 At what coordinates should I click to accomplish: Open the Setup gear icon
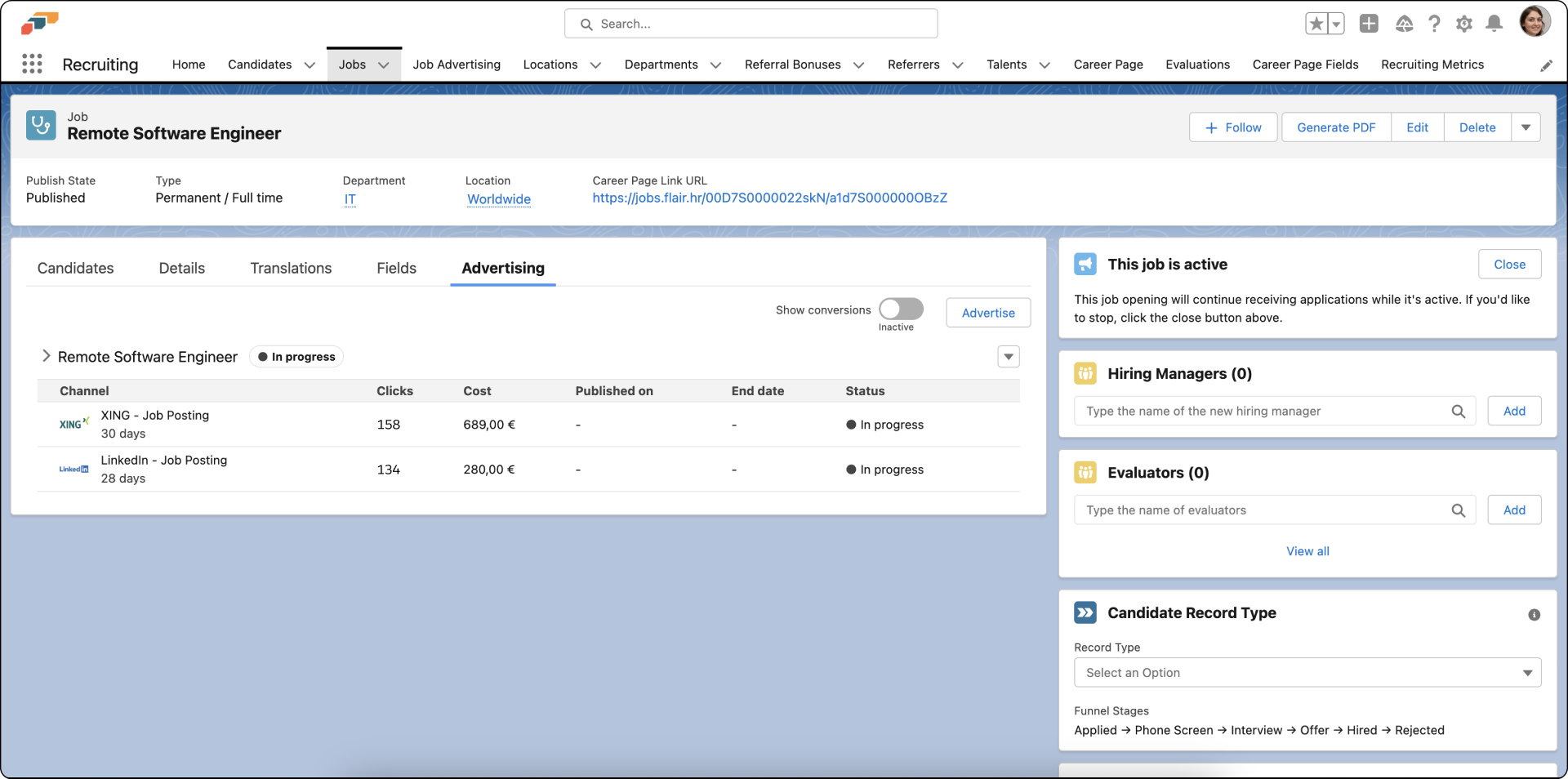click(x=1464, y=24)
